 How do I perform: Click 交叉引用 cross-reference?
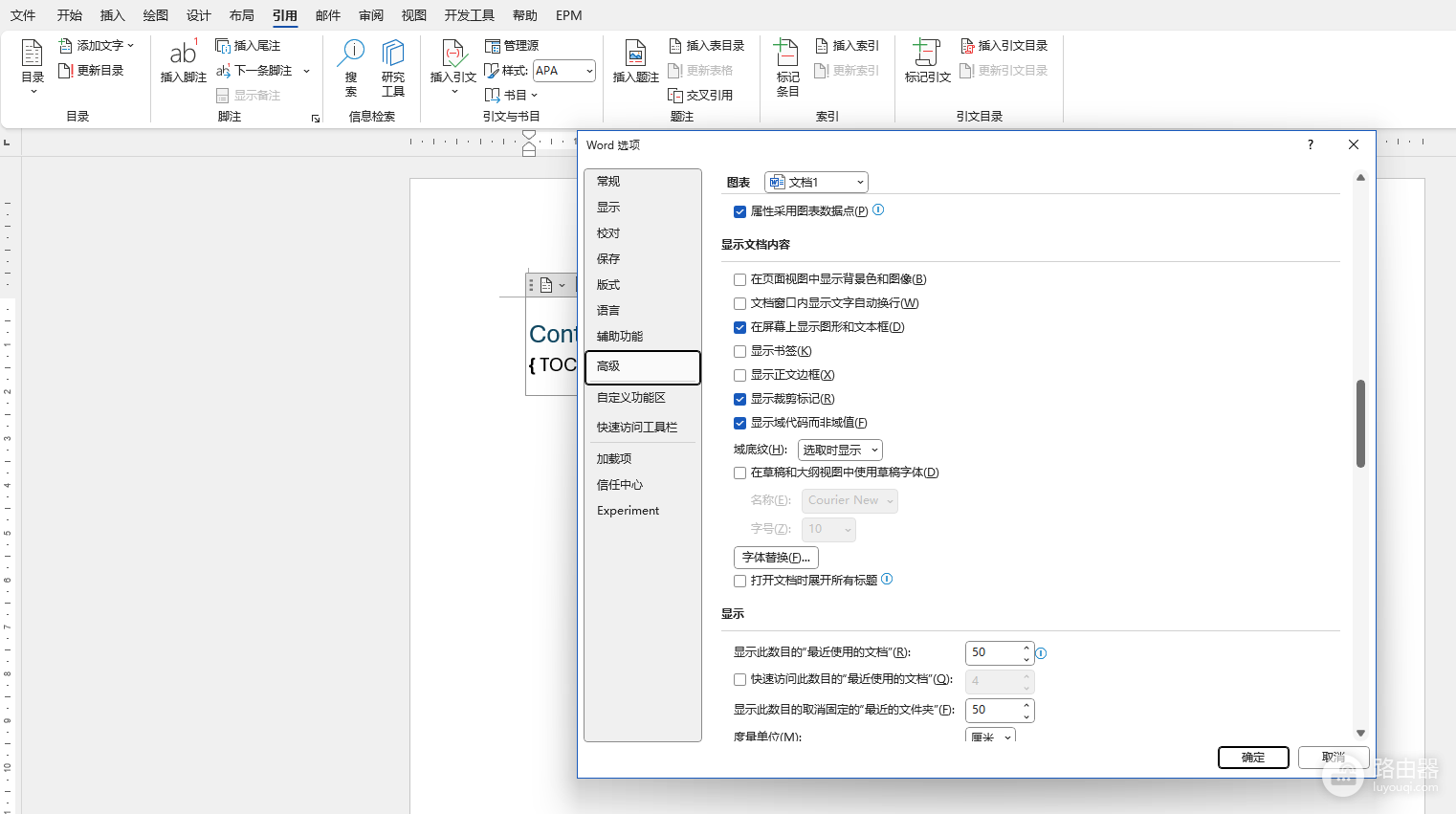click(x=700, y=96)
